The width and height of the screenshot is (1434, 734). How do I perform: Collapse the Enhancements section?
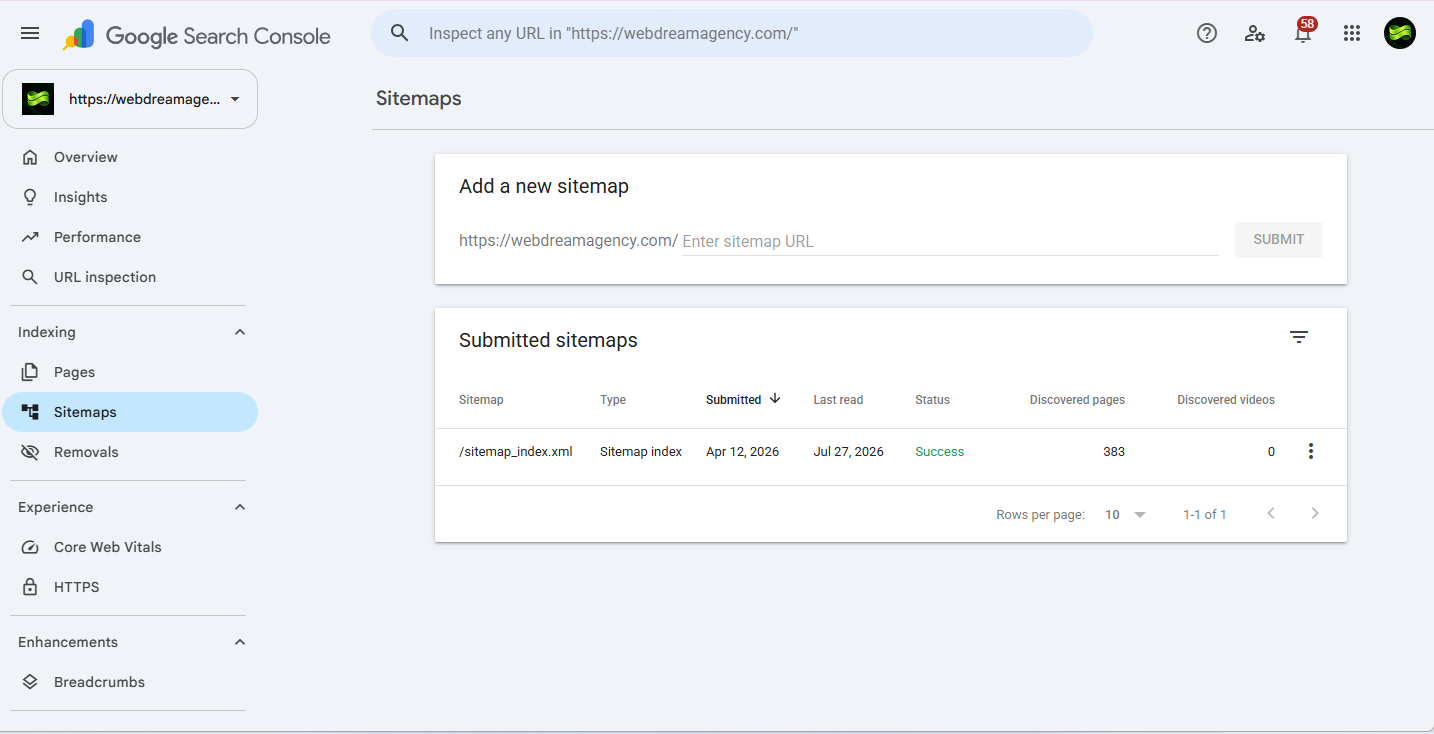coord(240,642)
